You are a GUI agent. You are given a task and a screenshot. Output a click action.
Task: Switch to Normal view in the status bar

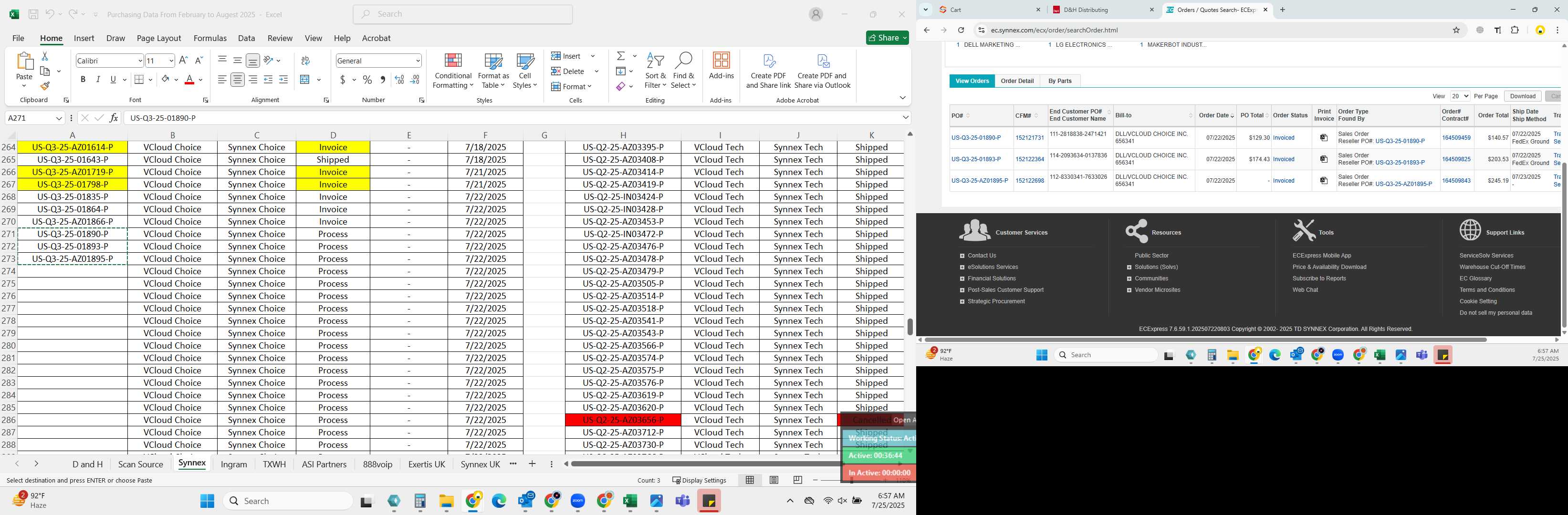click(750, 480)
